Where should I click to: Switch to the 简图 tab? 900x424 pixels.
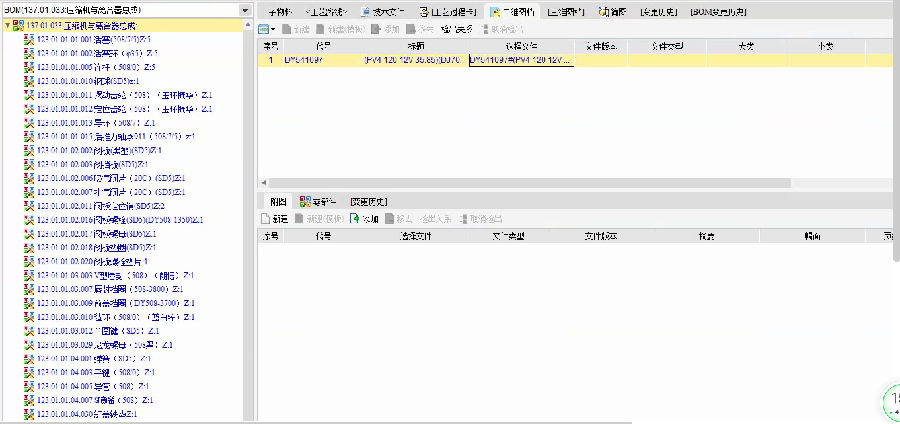[x=612, y=11]
